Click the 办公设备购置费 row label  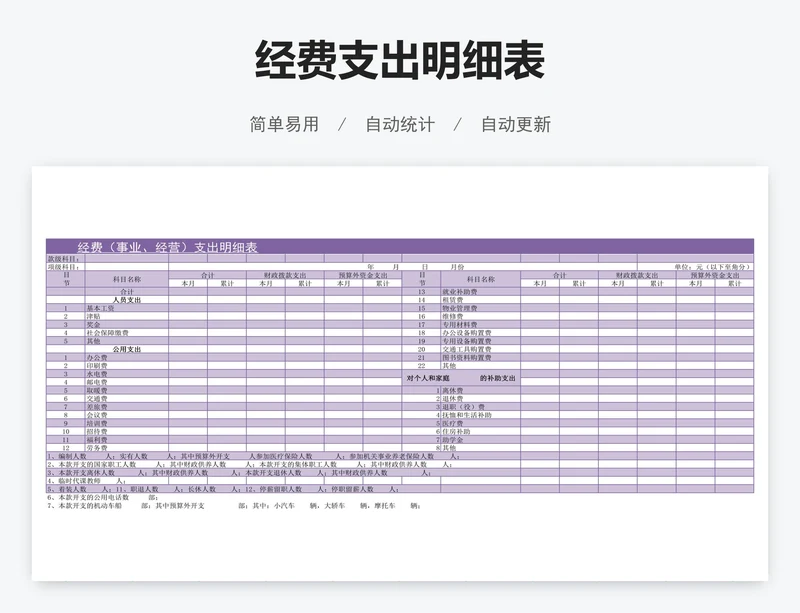click(467, 333)
